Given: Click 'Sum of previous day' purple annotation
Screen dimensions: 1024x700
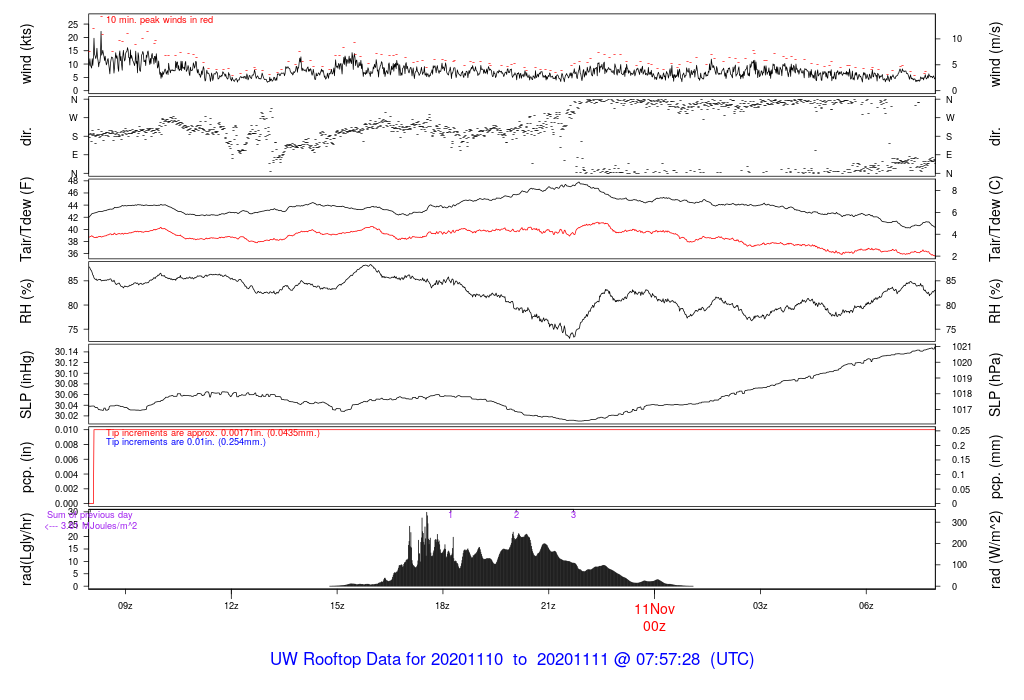Looking at the screenshot, I should (89, 515).
